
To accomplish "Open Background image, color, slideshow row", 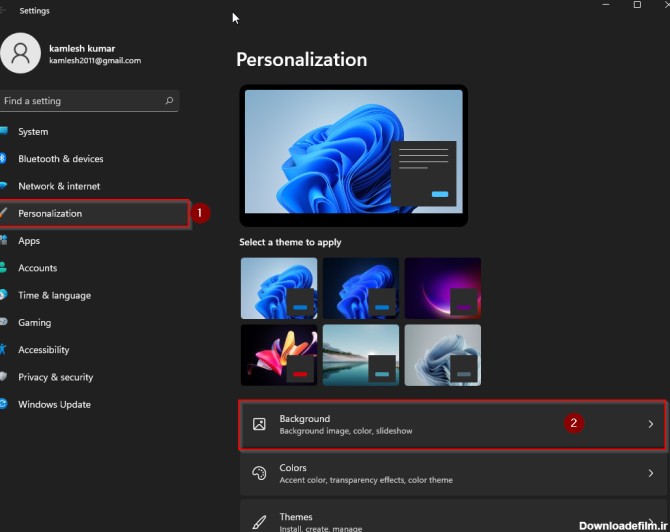I will coord(453,424).
